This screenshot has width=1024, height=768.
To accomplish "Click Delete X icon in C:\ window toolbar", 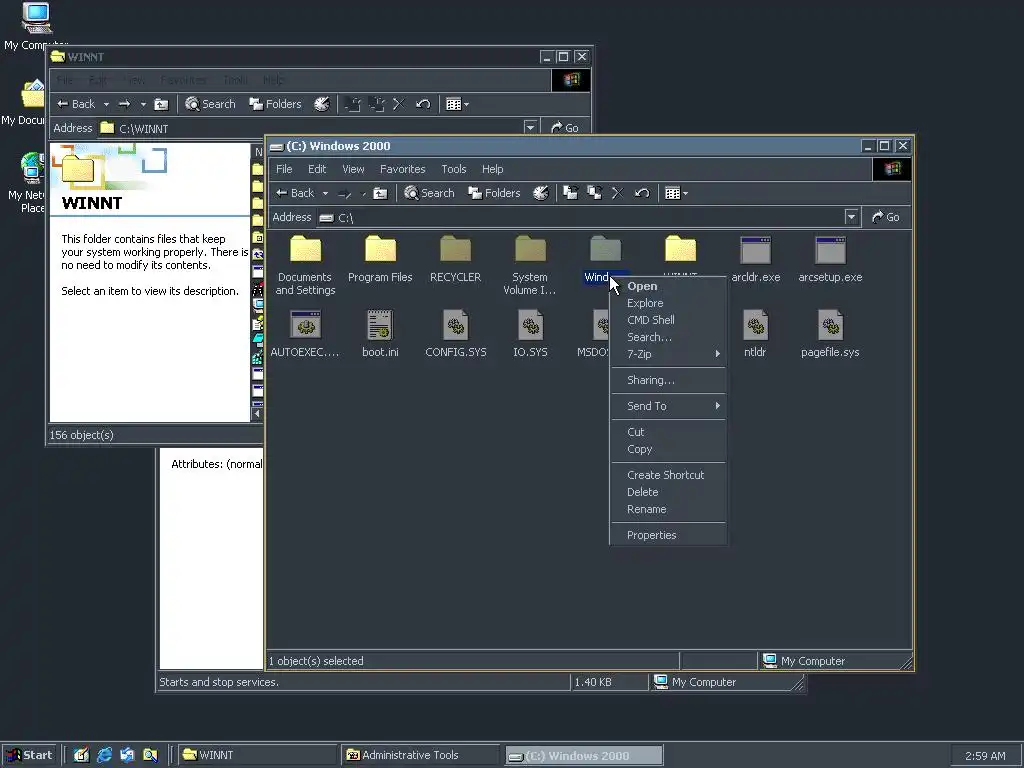I will point(617,193).
